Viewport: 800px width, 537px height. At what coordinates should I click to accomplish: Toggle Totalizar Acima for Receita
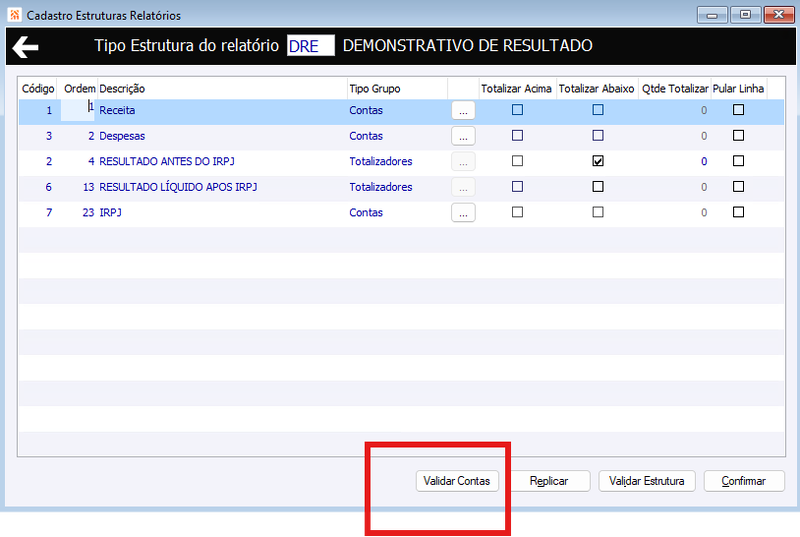click(517, 110)
